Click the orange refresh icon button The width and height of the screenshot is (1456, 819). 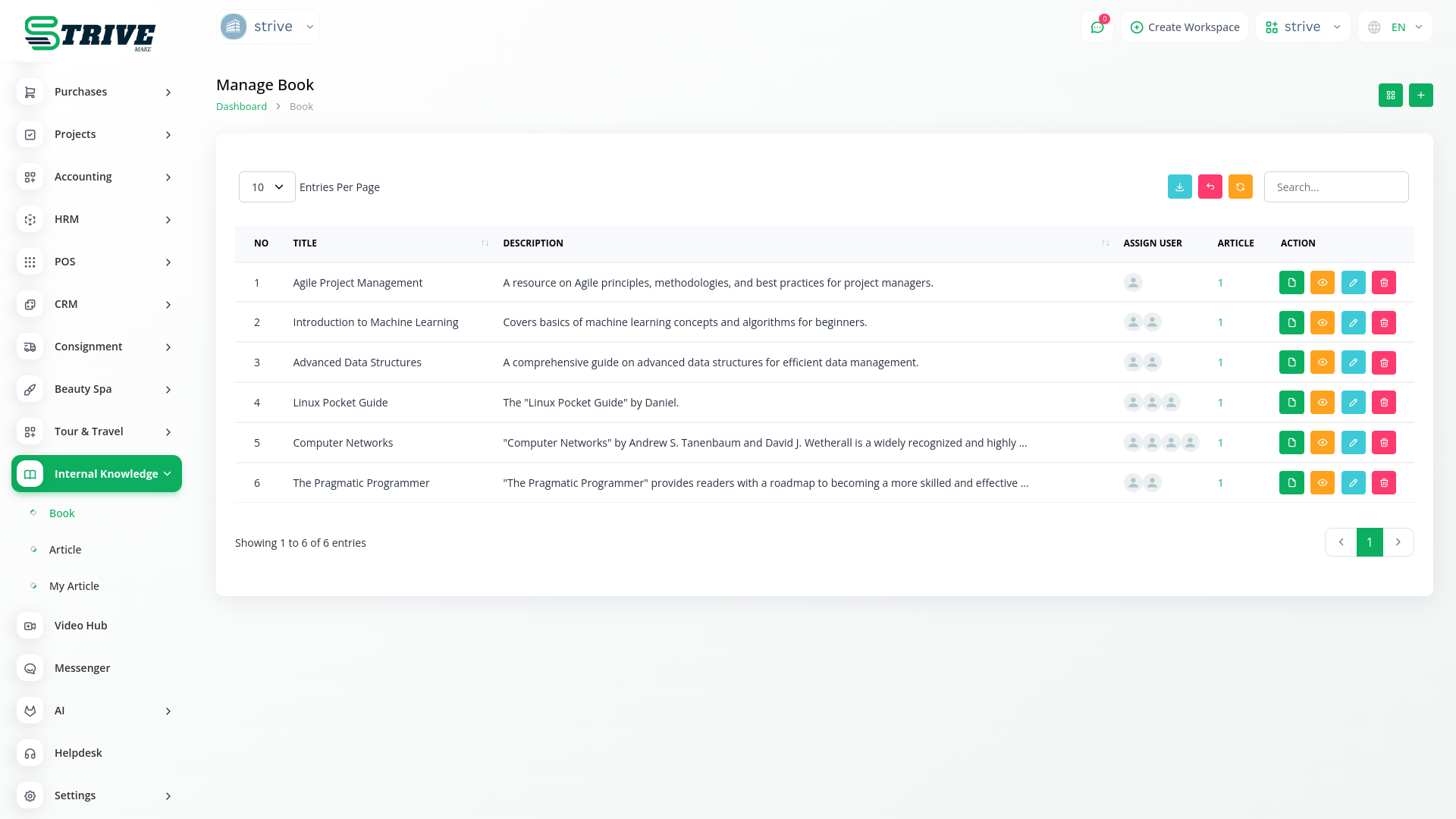tap(1240, 187)
